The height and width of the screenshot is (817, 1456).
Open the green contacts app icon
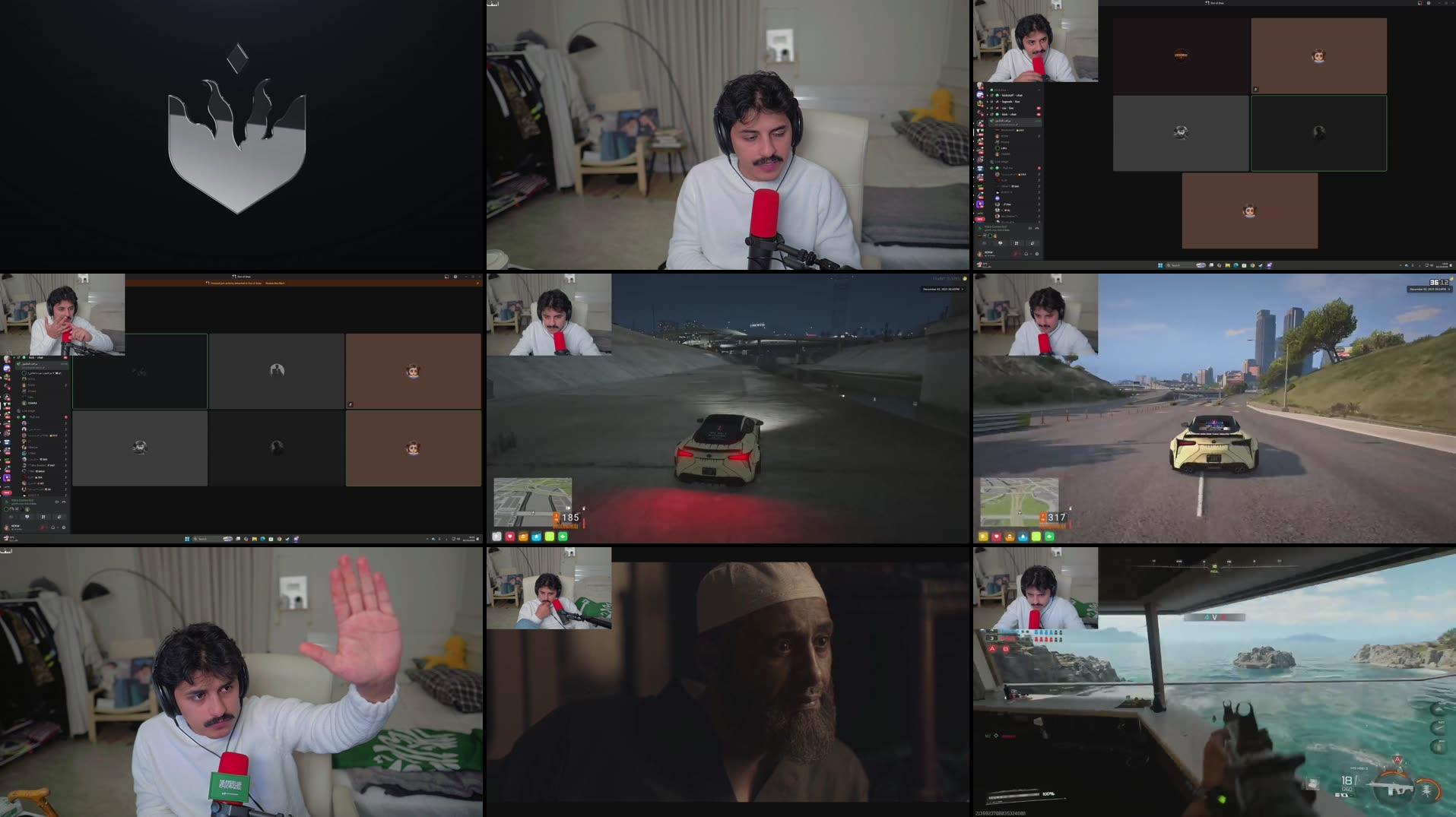pos(562,537)
